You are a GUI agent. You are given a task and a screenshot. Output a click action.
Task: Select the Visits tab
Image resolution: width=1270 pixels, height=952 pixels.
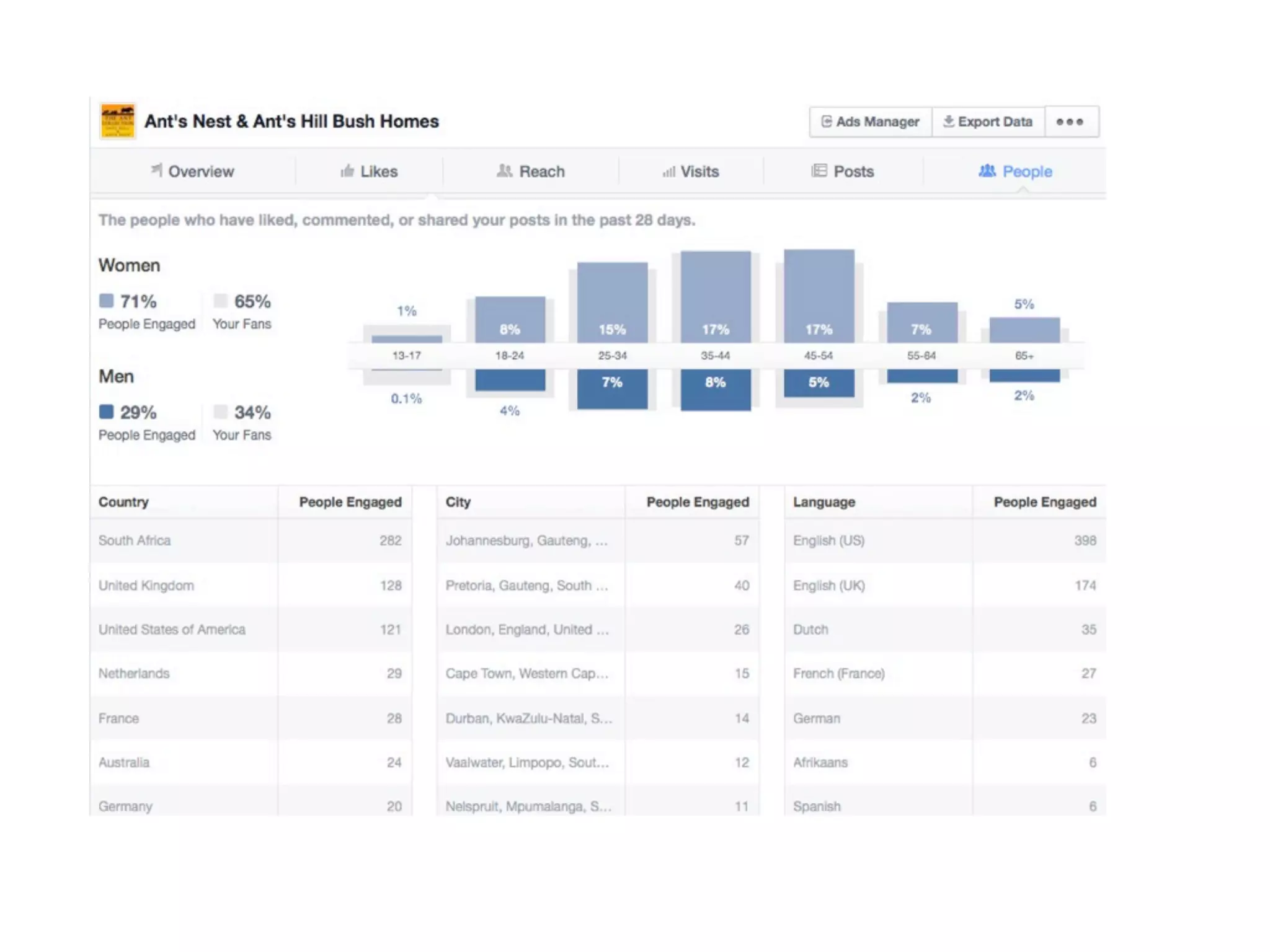(x=691, y=171)
